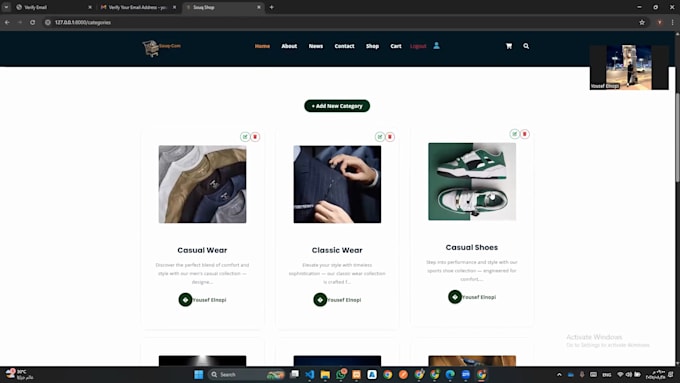The image size is (680, 383).
Task: Click the Souq.Com shopping cart logo
Action: (161, 48)
